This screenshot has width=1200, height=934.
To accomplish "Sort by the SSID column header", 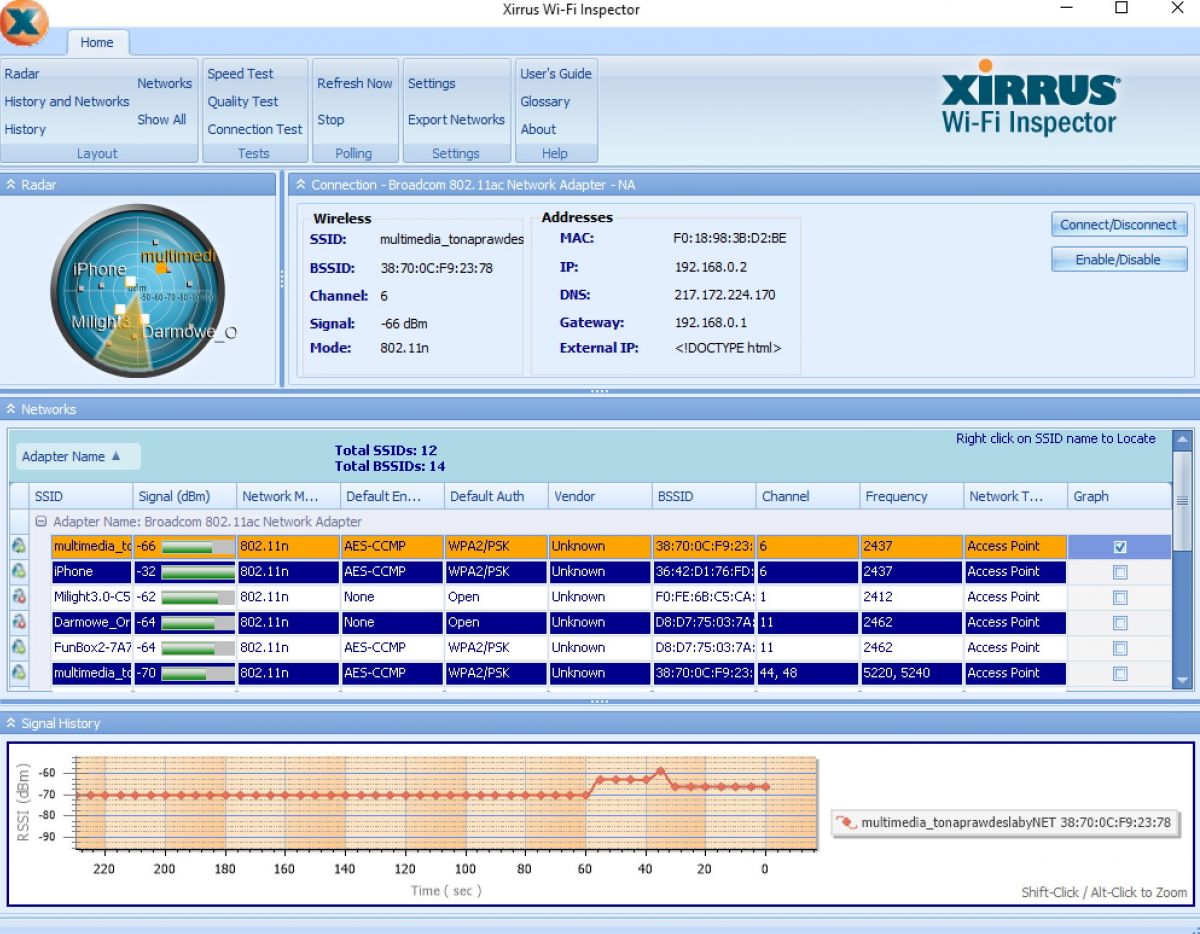I will [82, 496].
